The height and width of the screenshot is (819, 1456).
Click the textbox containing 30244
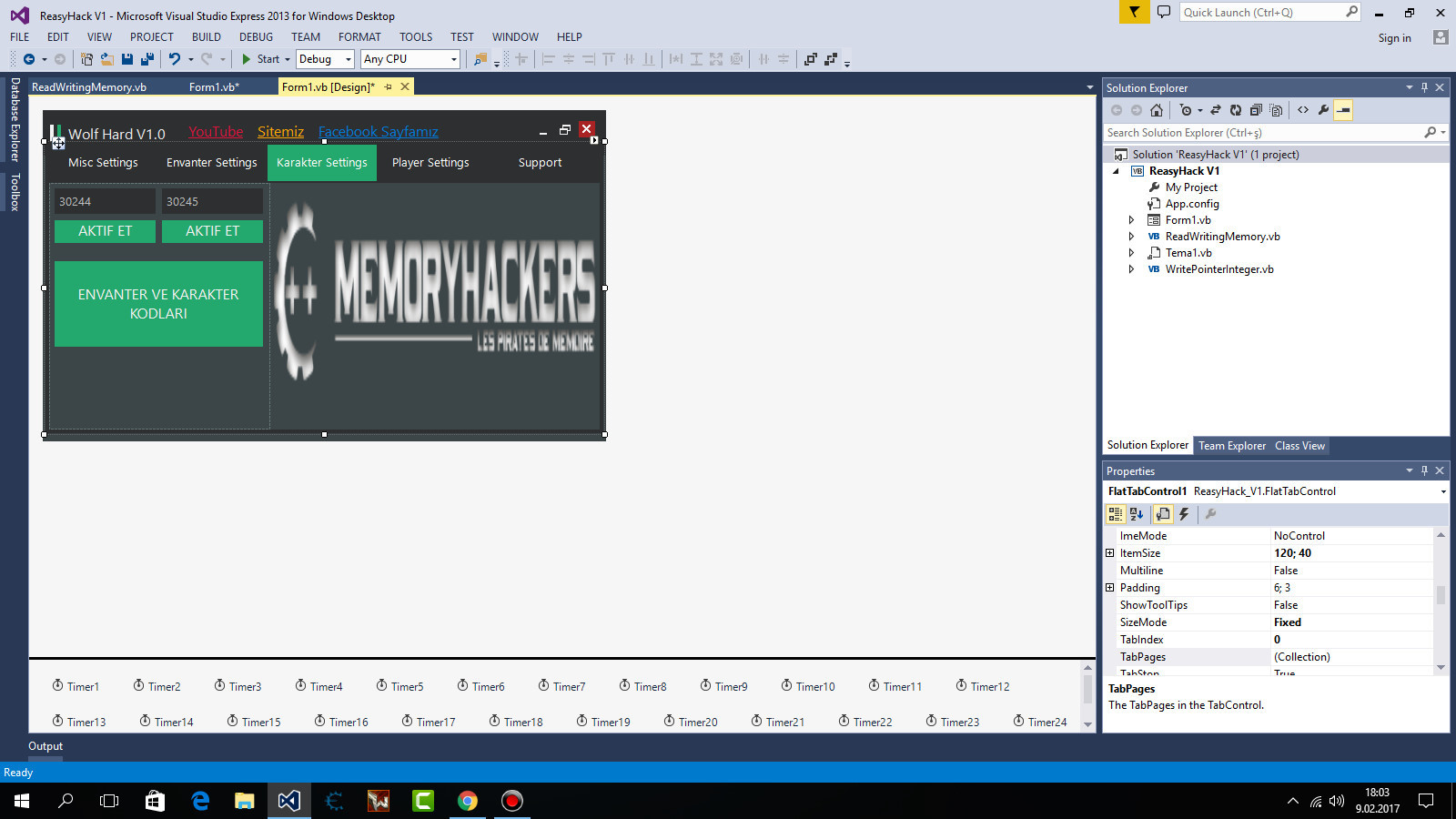click(x=105, y=201)
